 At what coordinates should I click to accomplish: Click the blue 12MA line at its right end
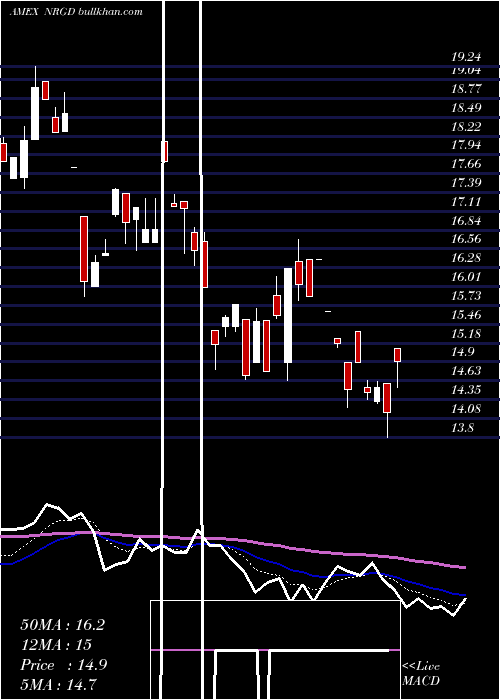click(x=463, y=595)
